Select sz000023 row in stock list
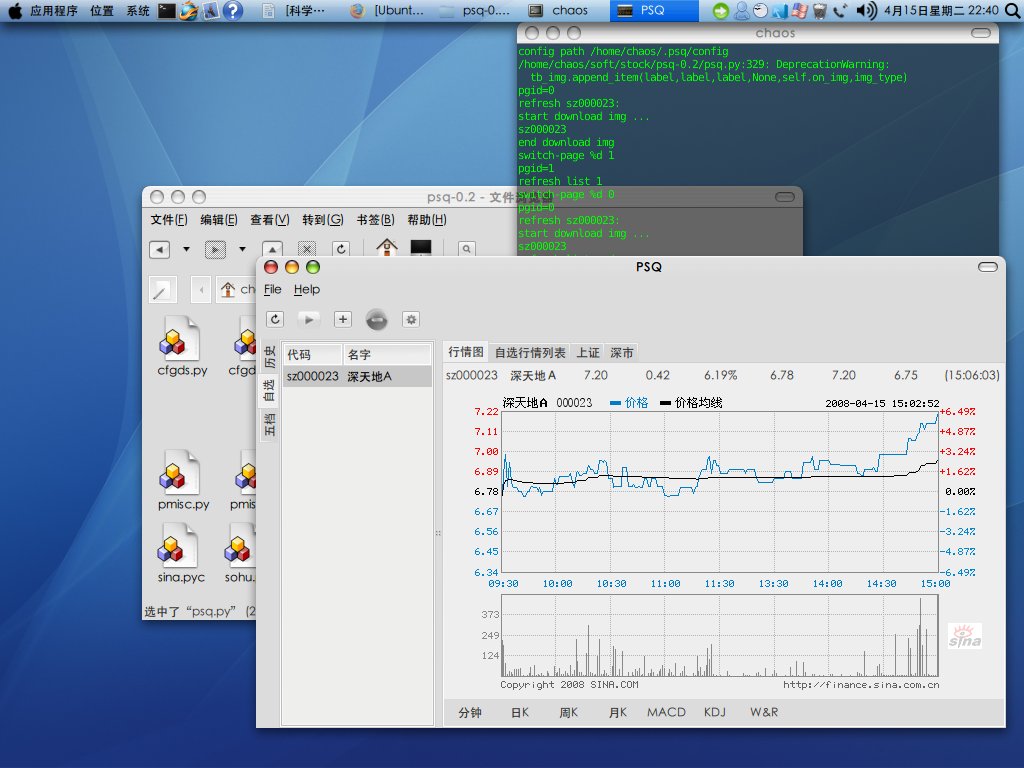Screen dimensions: 1024x768 pos(357,377)
